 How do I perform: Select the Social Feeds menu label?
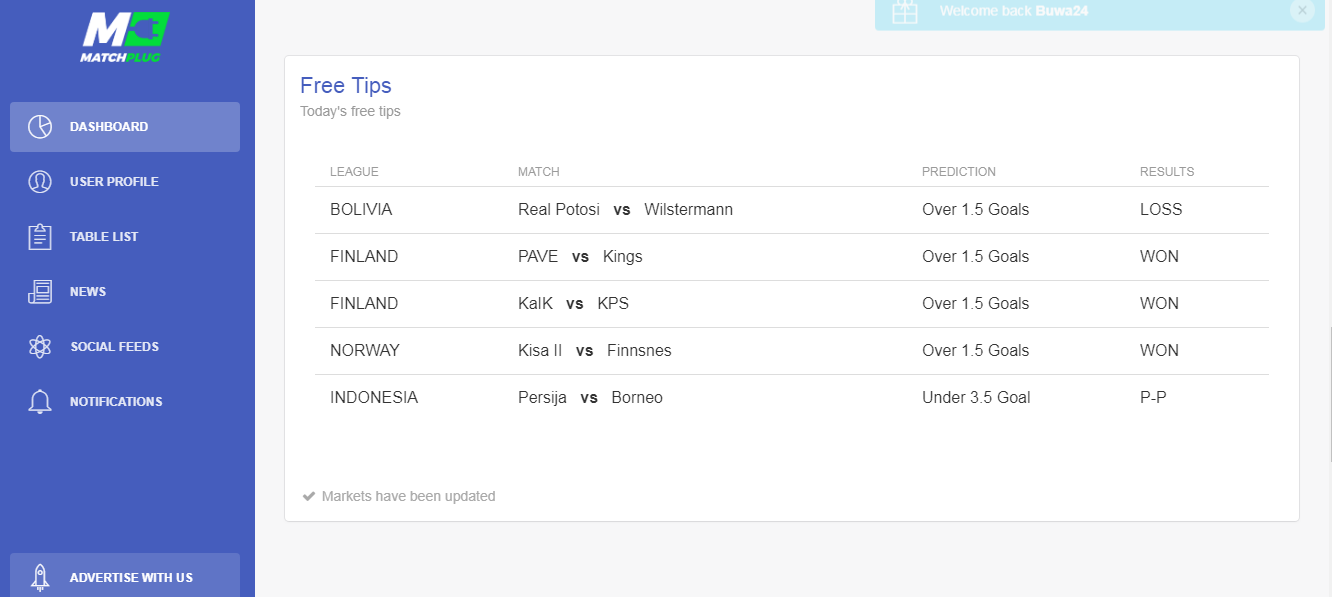(114, 347)
